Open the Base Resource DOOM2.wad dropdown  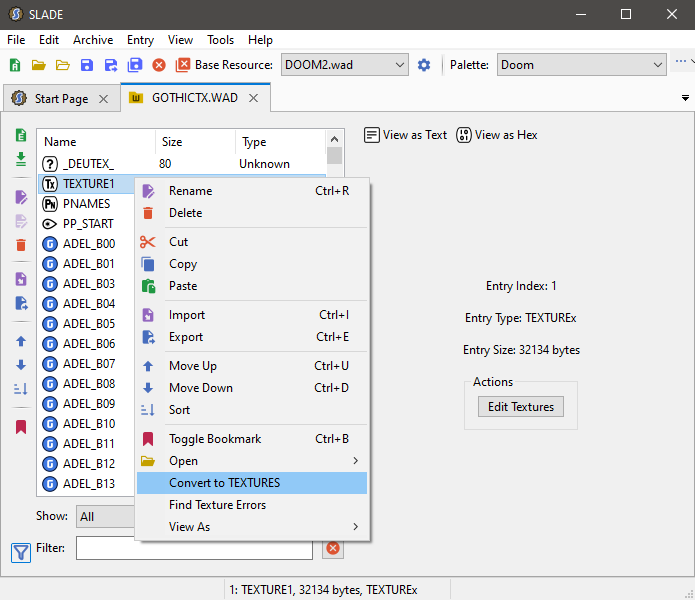344,65
